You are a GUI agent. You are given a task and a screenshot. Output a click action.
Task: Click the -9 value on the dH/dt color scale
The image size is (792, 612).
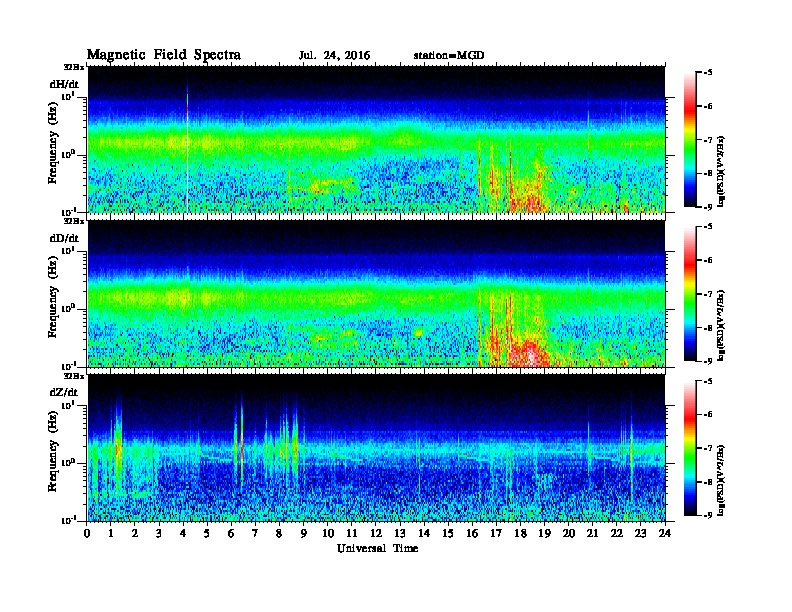tap(707, 207)
